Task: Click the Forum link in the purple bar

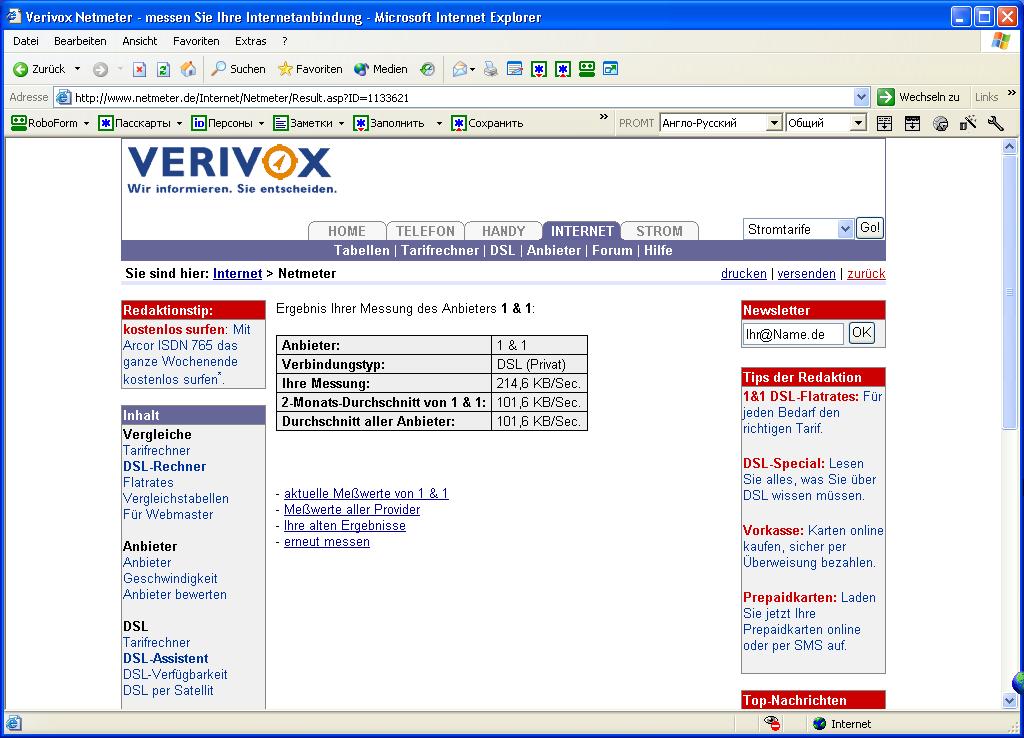Action: coord(612,251)
